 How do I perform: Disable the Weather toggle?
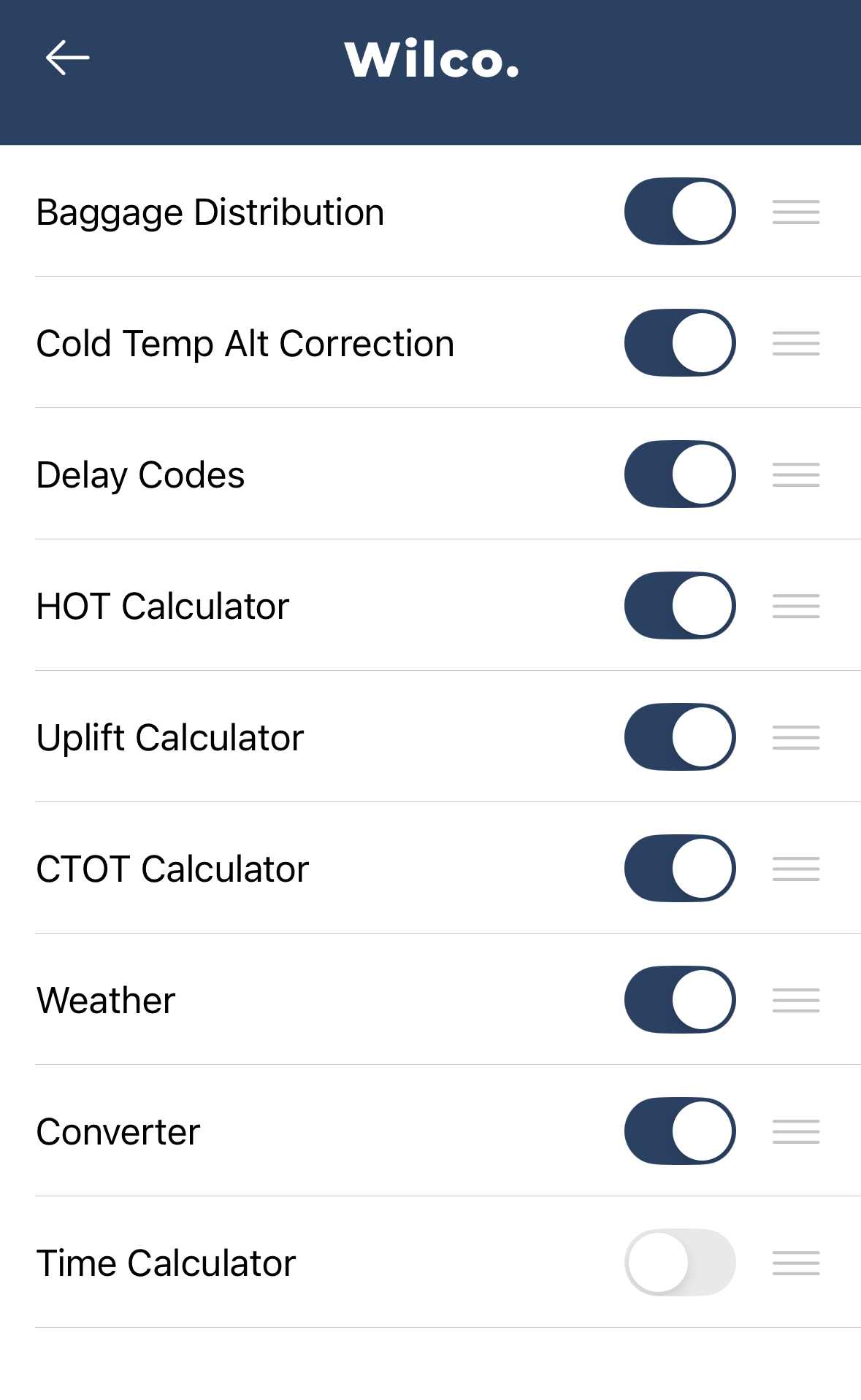point(679,1000)
